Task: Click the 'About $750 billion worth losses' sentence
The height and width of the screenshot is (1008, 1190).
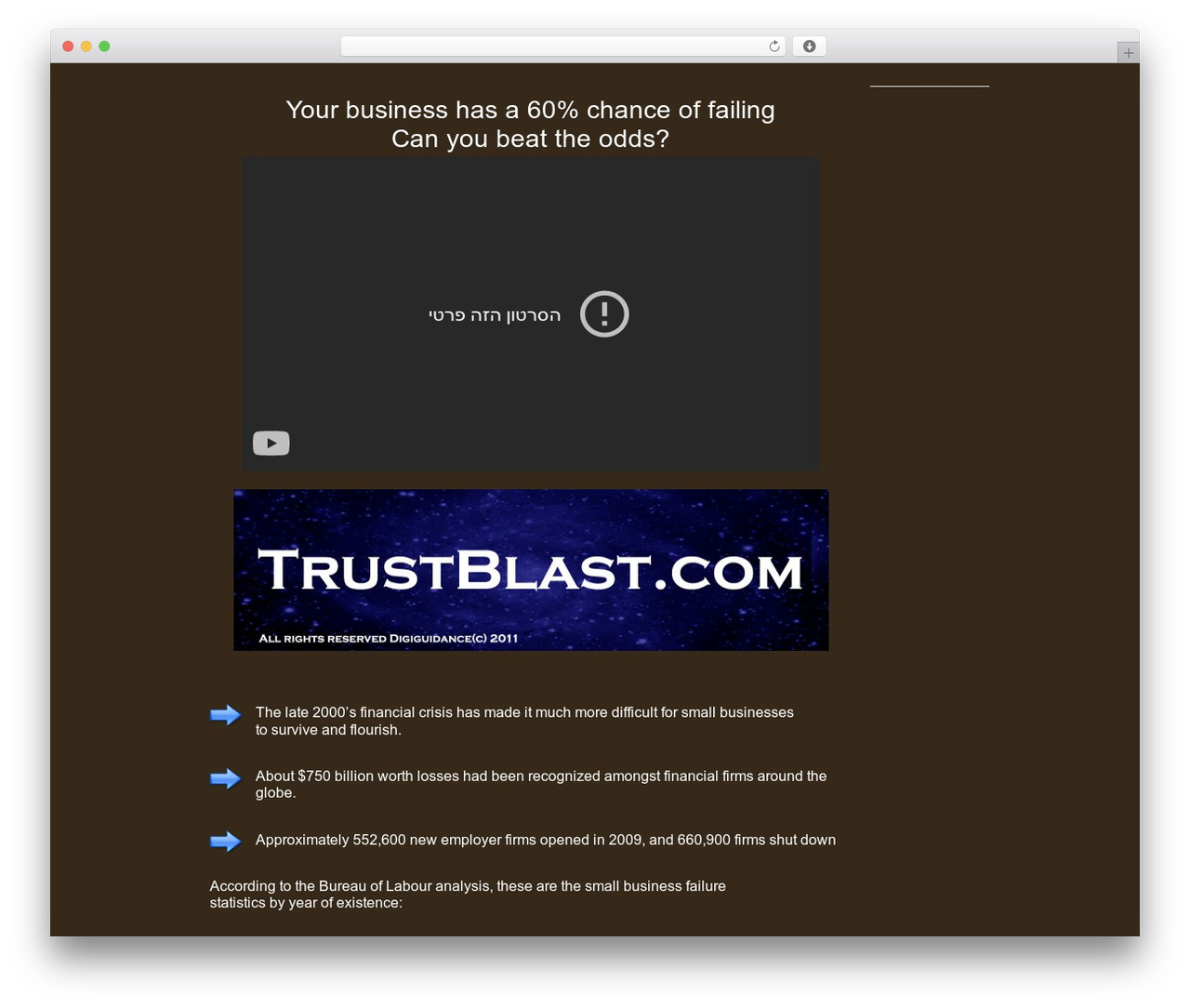Action: 541,784
